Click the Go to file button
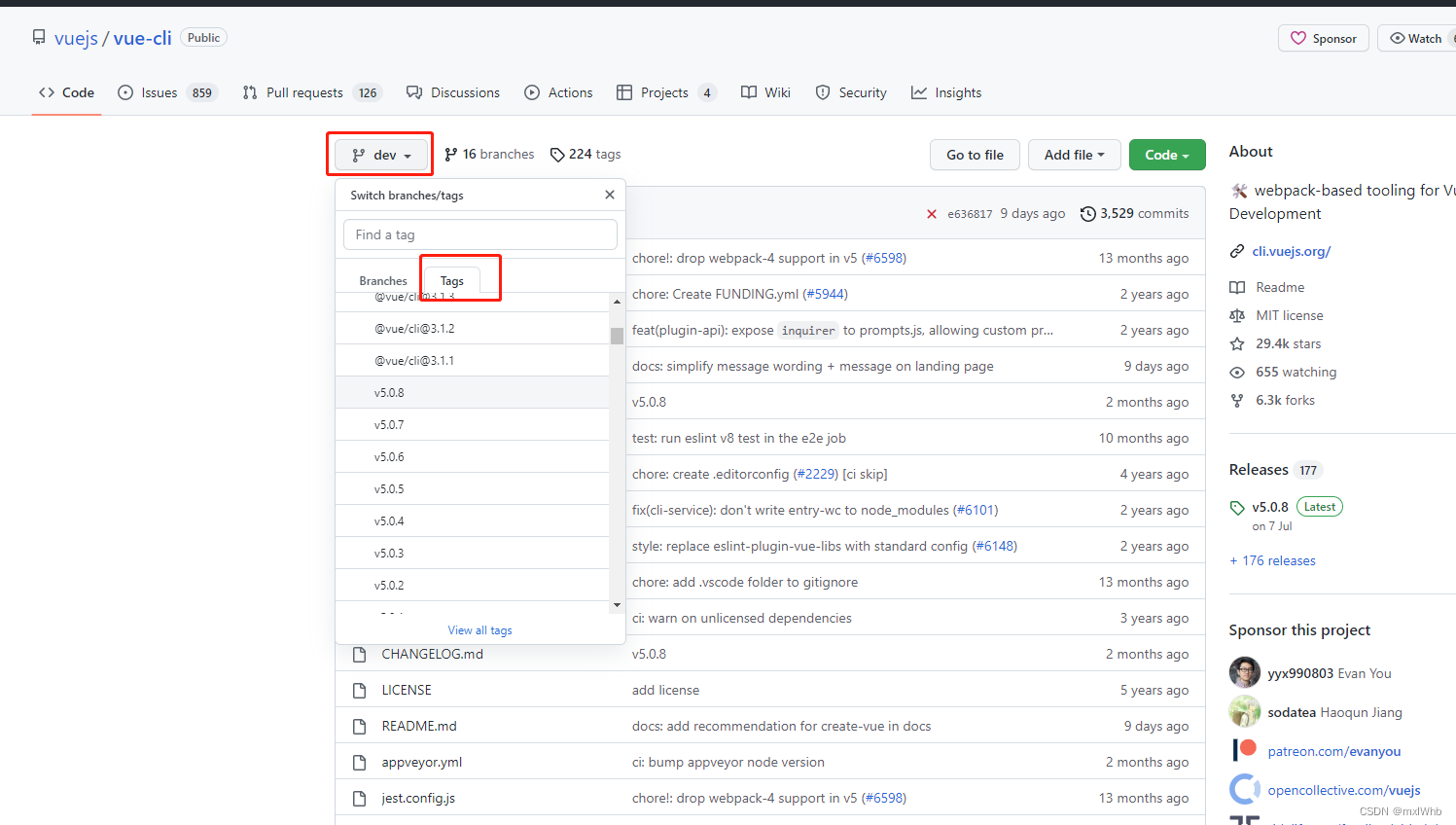 975,155
